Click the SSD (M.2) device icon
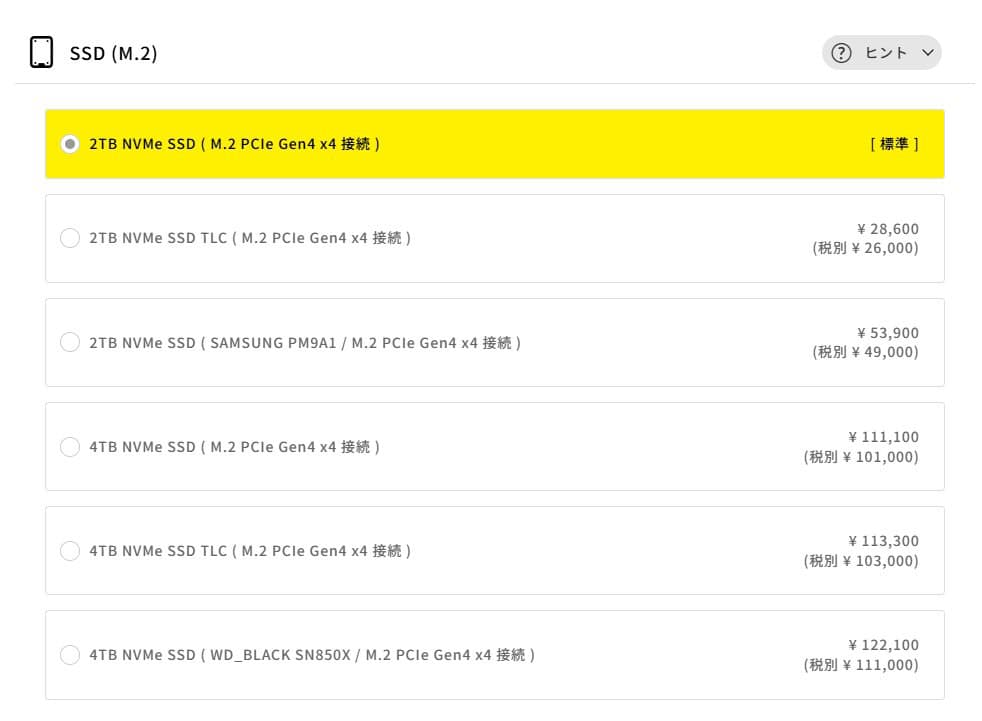The width and height of the screenshot is (982, 721). click(x=41, y=52)
